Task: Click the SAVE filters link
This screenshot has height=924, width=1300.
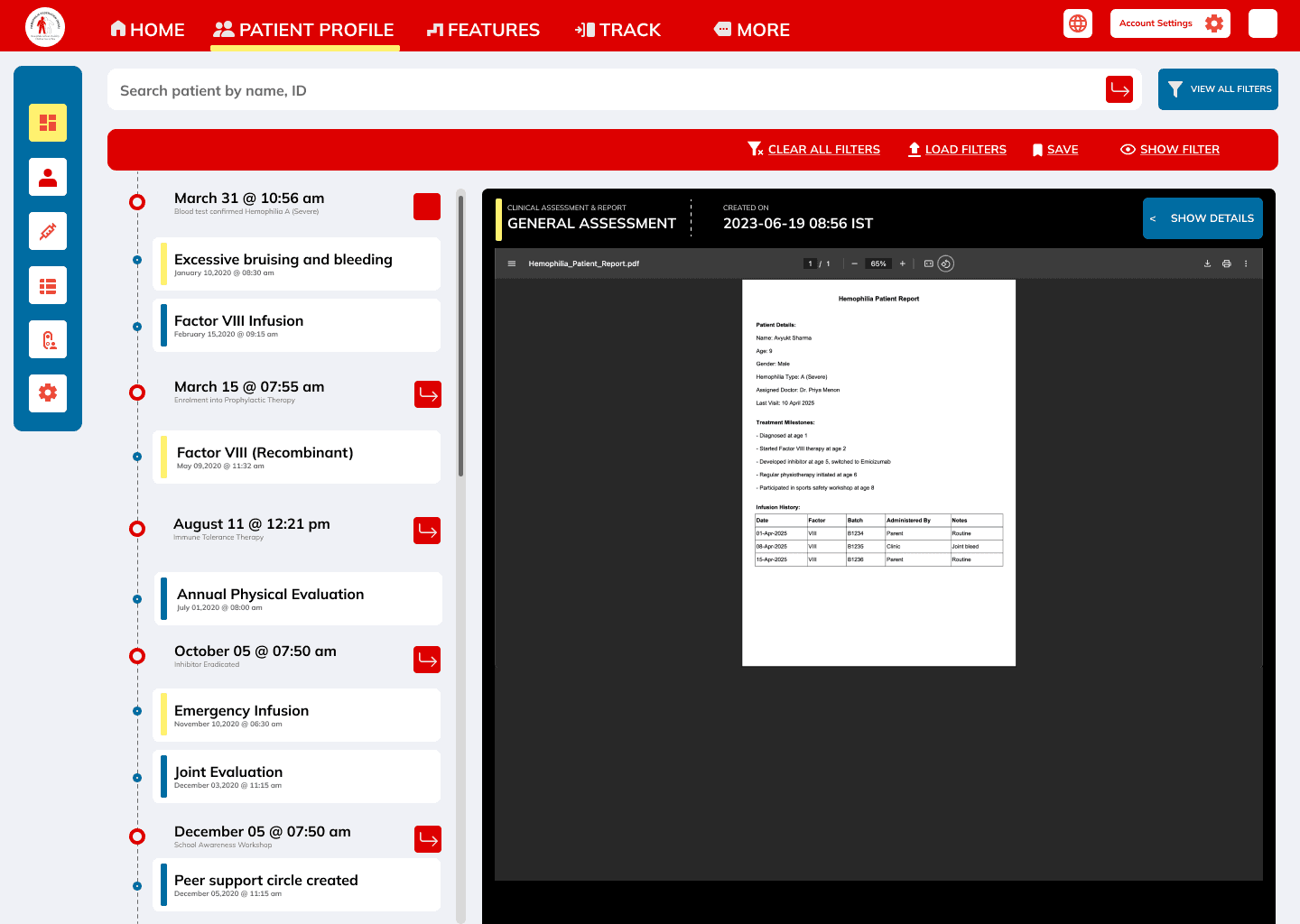Action: pyautogui.click(x=1055, y=149)
